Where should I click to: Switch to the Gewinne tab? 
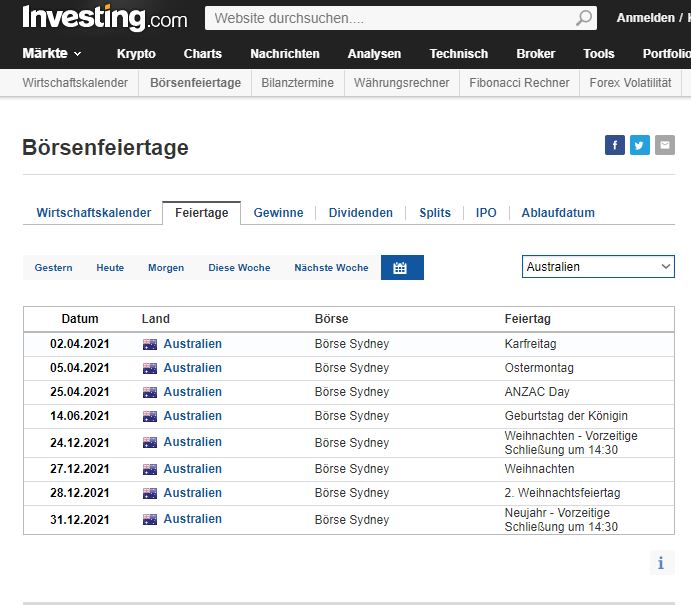click(x=278, y=212)
